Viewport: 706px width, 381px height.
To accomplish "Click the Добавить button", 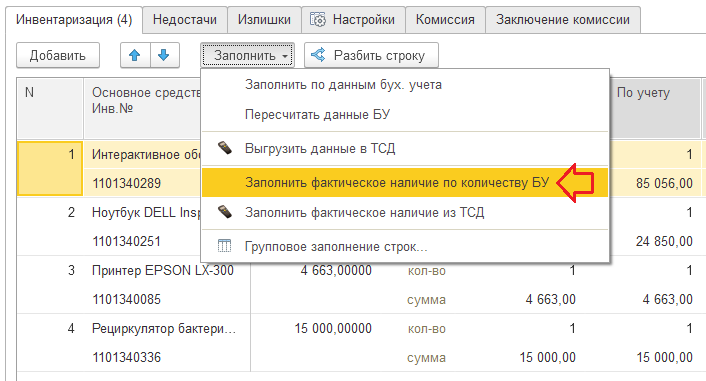I will tap(58, 55).
